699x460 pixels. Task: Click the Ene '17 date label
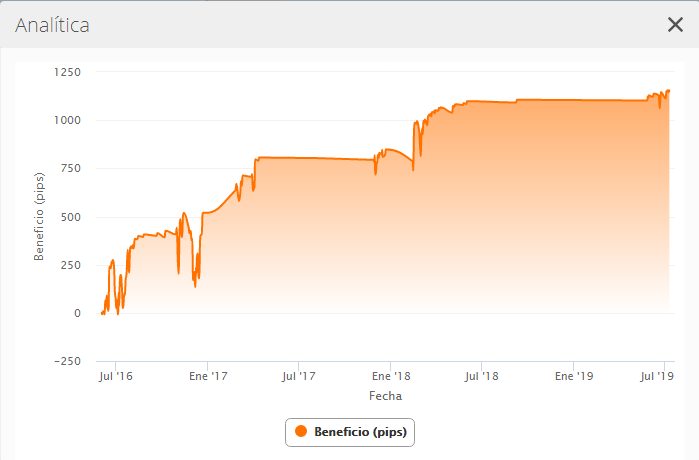(208, 376)
